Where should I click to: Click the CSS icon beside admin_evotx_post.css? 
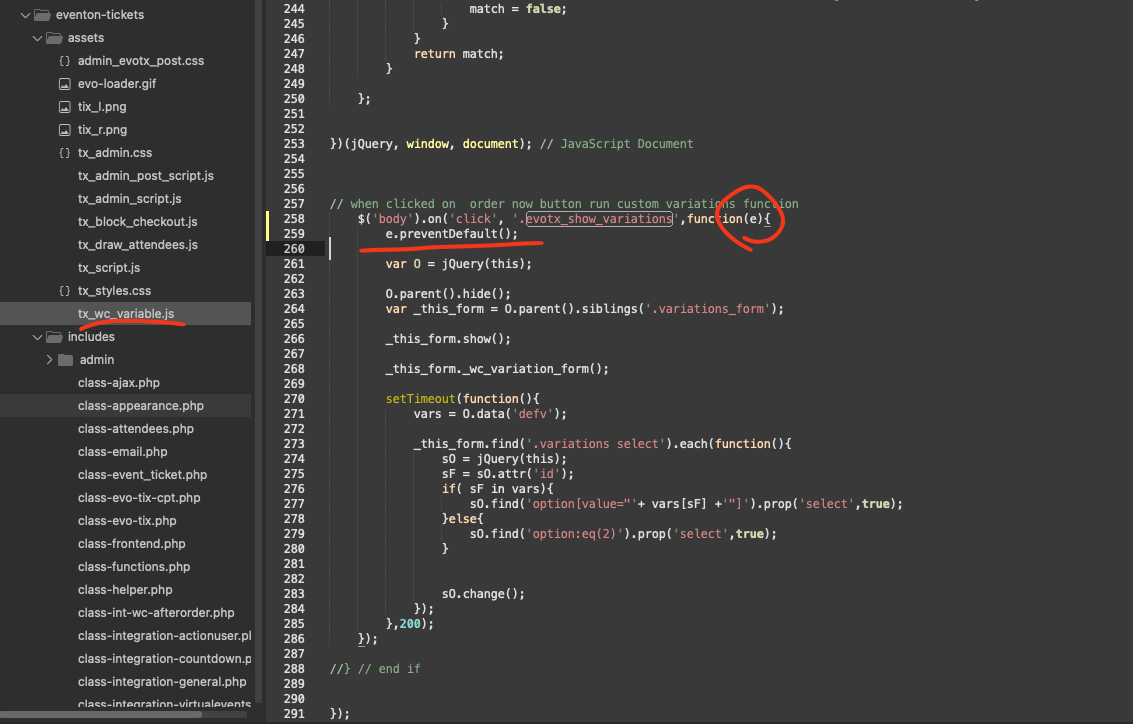(x=65, y=61)
